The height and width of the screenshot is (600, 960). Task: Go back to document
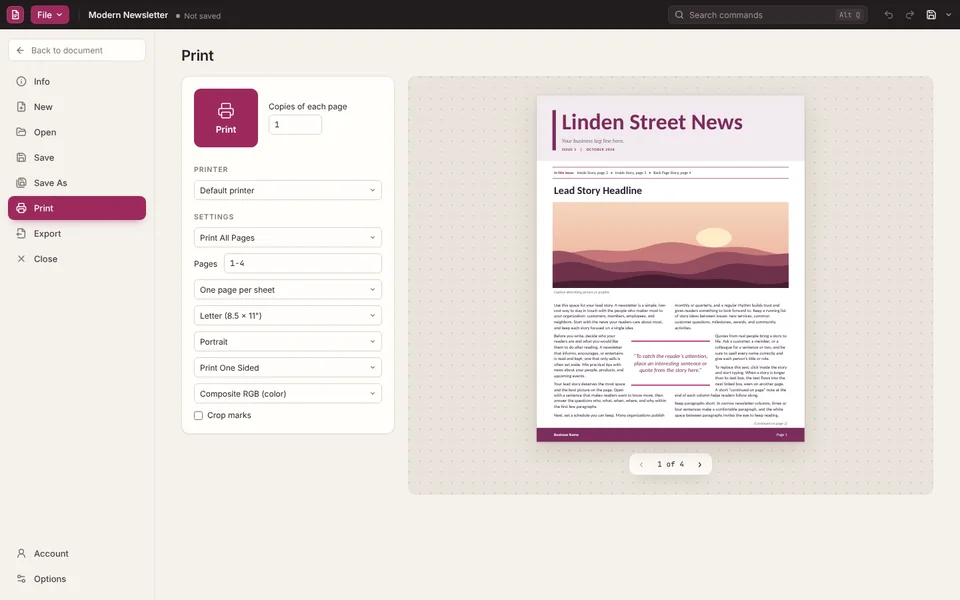click(77, 50)
